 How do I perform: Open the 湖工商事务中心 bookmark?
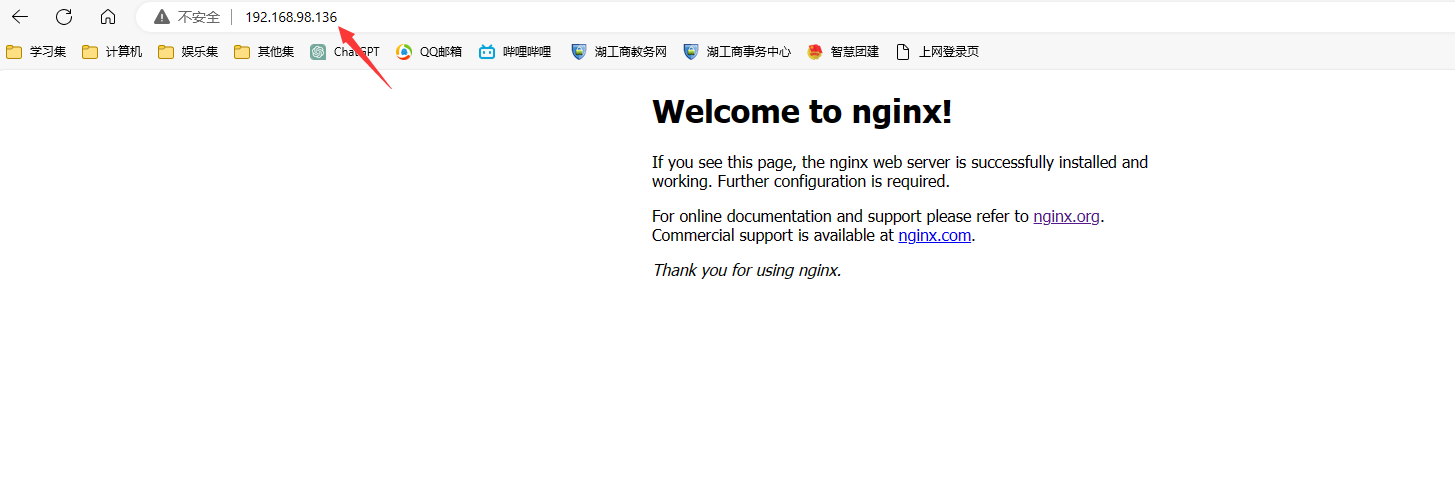(737, 52)
